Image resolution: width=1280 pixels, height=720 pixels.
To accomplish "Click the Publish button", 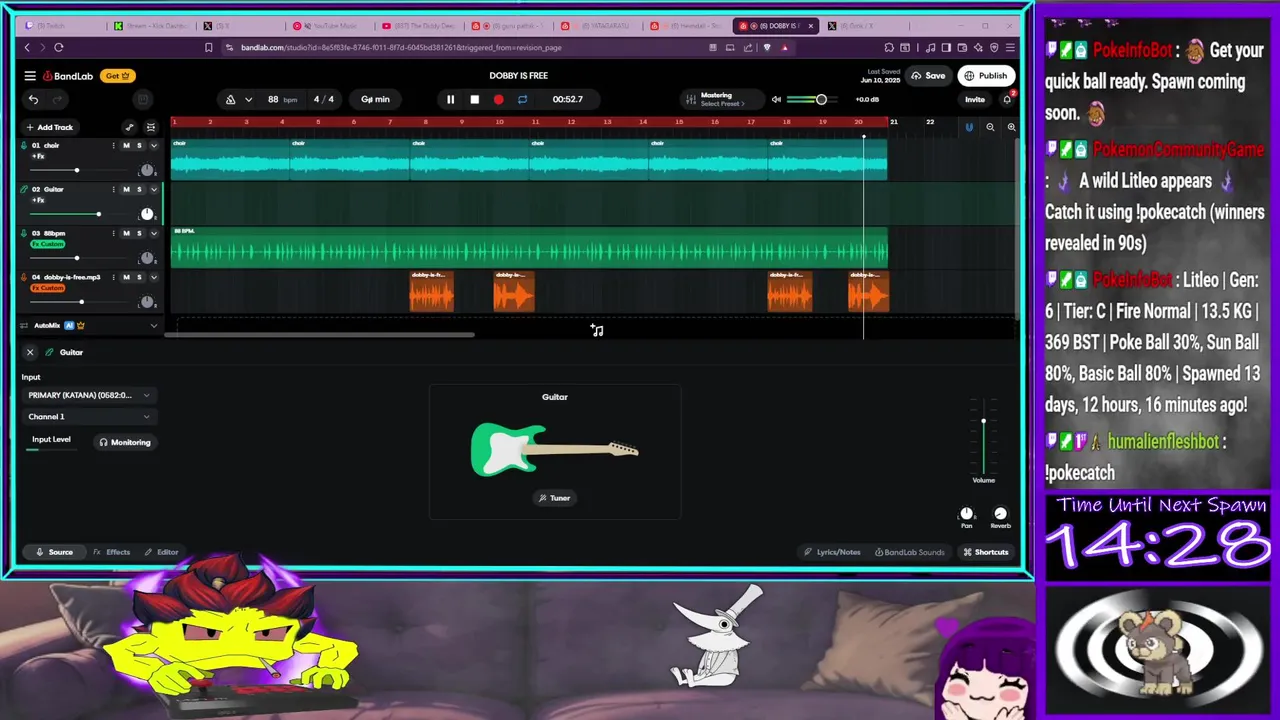I will [x=985, y=76].
